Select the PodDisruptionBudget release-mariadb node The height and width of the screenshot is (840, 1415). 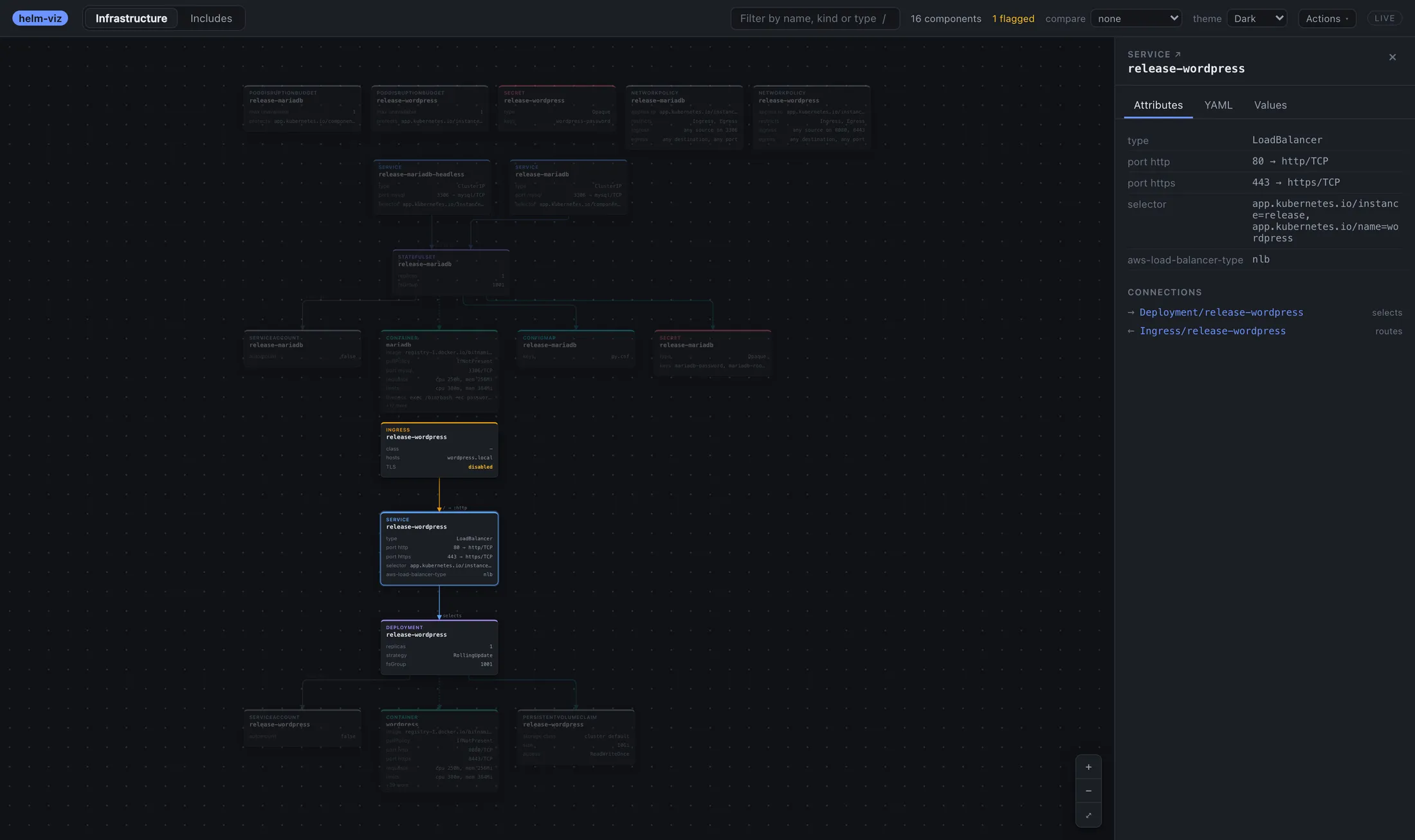[x=302, y=107]
